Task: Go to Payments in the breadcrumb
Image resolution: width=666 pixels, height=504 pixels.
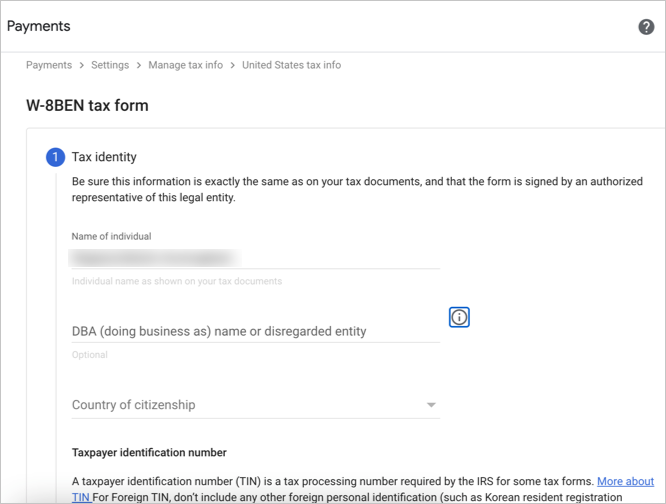Action: pyautogui.click(x=49, y=65)
